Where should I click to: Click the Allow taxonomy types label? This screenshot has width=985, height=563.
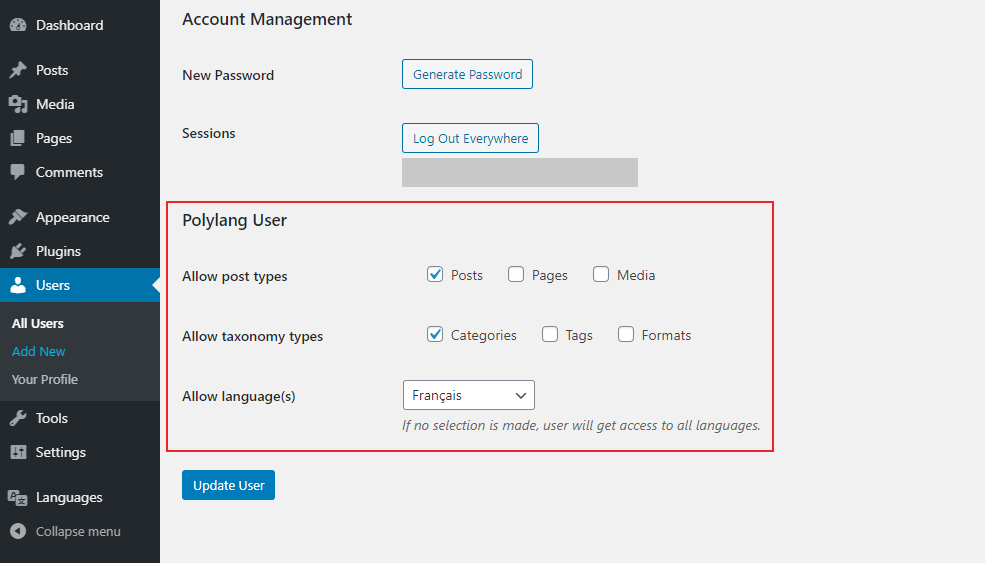pyautogui.click(x=253, y=336)
